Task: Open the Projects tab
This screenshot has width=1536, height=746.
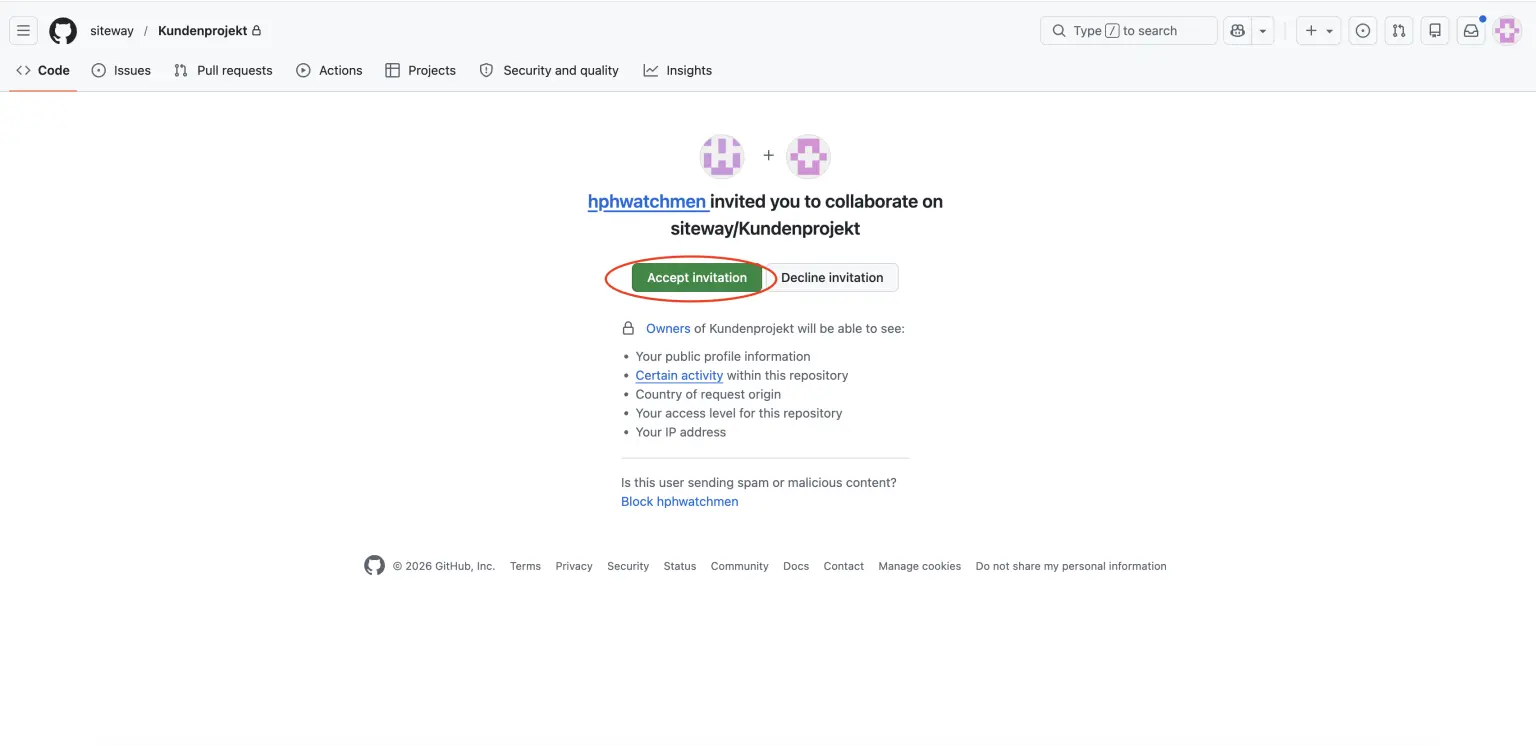Action: coord(420,70)
